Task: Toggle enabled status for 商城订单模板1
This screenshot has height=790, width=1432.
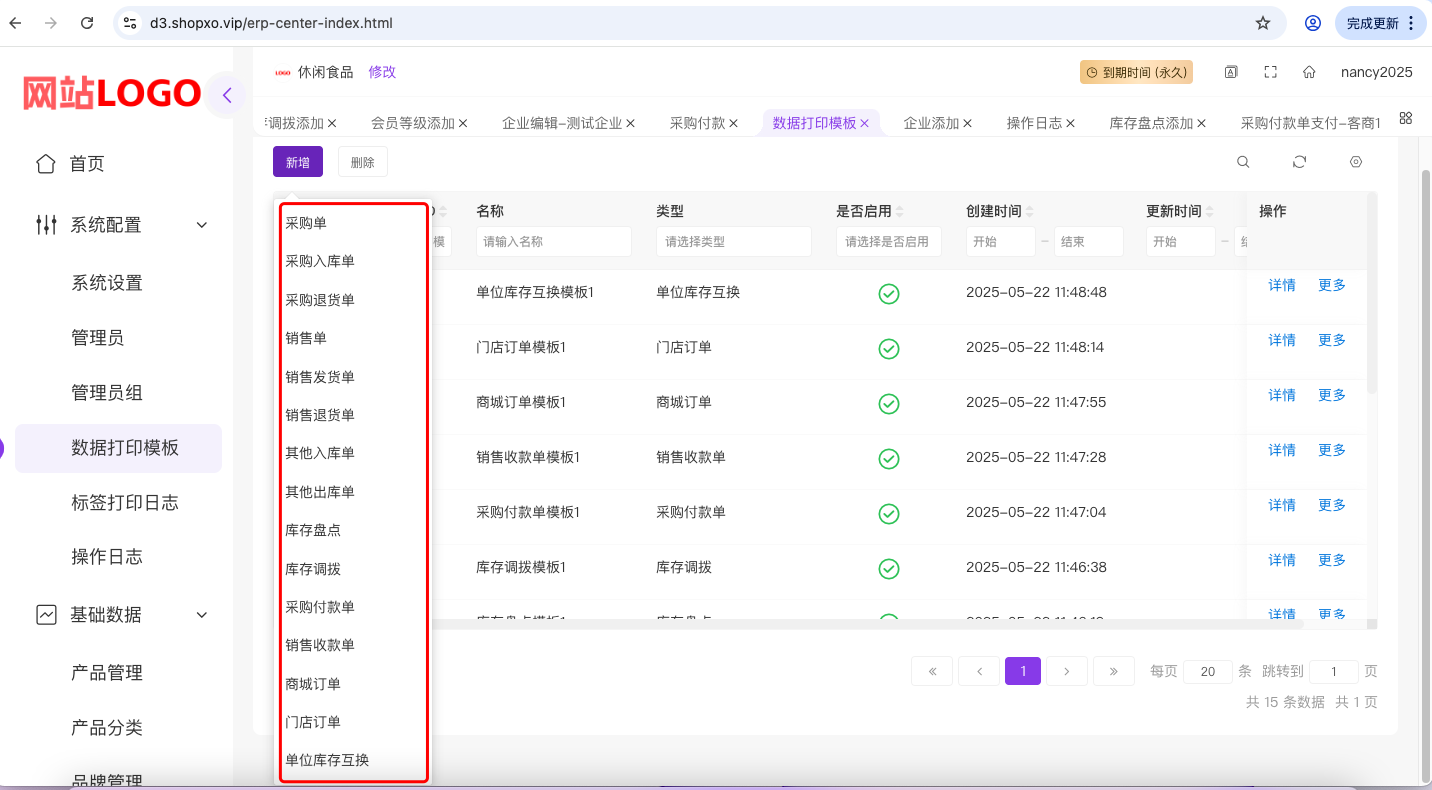Action: (x=888, y=403)
